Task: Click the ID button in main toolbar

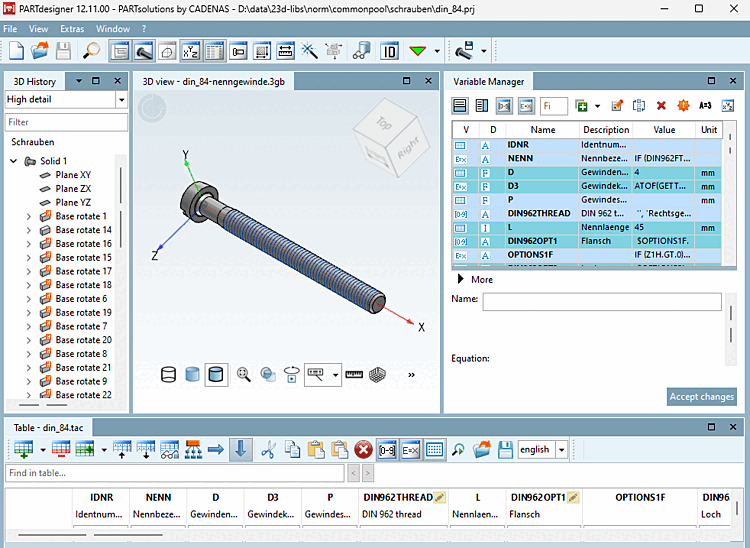Action: point(389,50)
